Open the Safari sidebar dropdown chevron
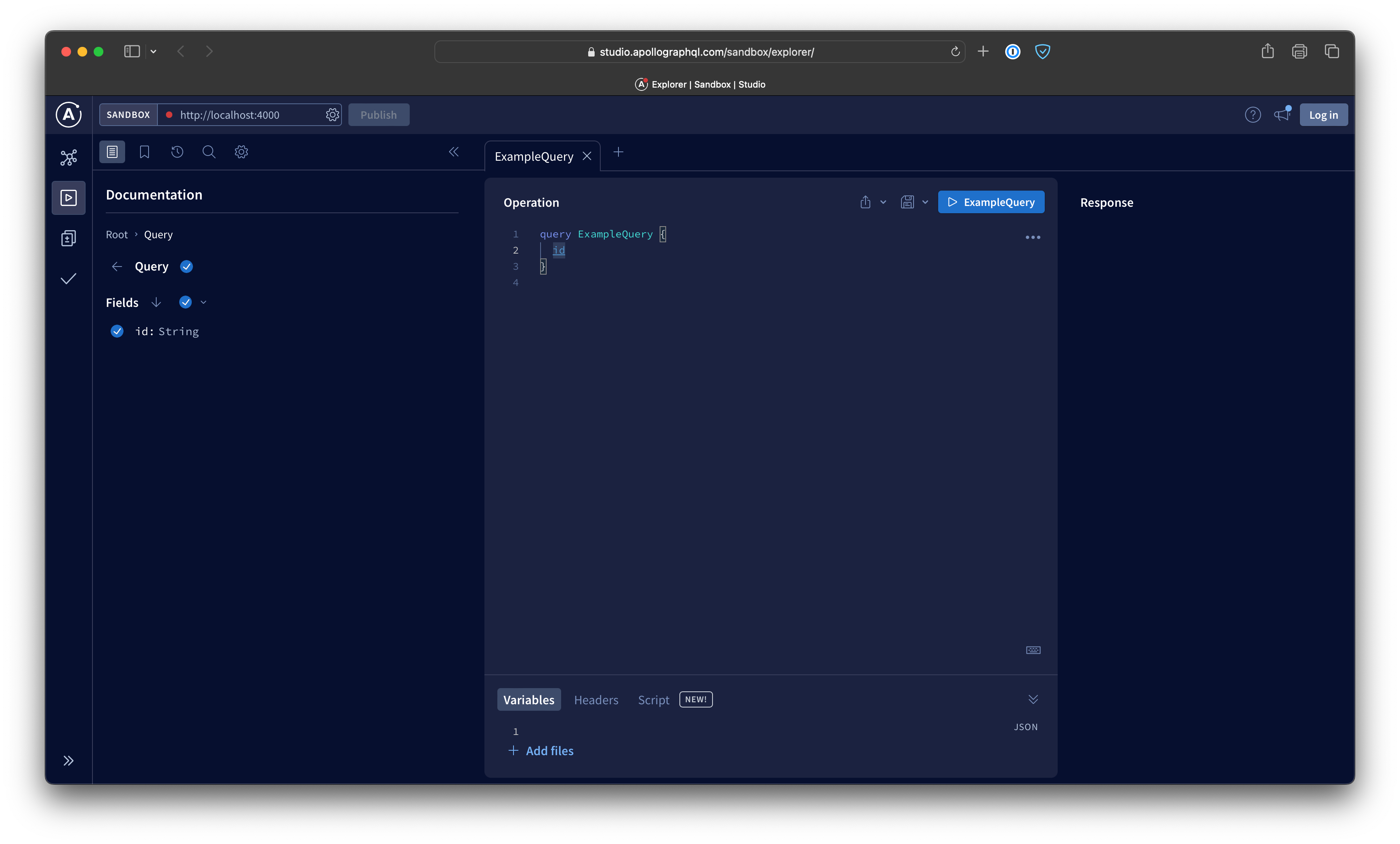The height and width of the screenshot is (844, 1400). tap(153, 51)
